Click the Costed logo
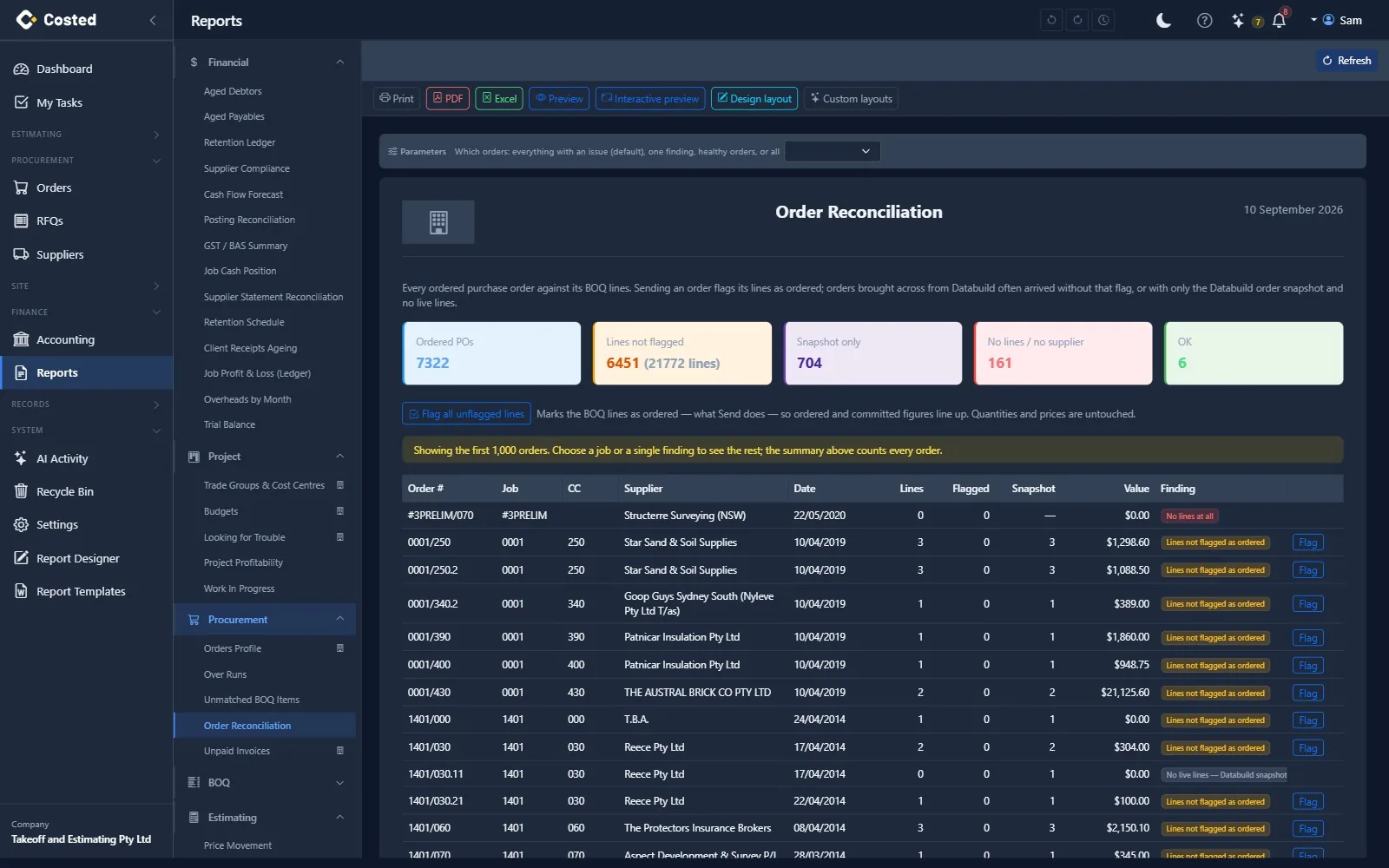Image resolution: width=1389 pixels, height=868 pixels. pyautogui.click(x=56, y=19)
